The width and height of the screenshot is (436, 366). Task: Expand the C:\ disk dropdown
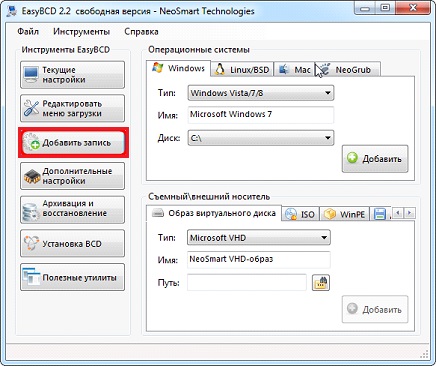(261, 138)
